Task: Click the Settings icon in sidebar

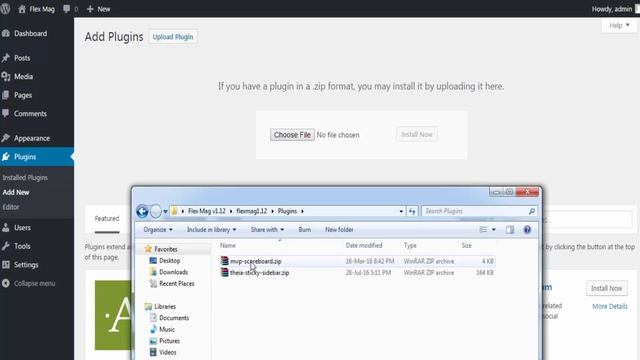Action: [6, 264]
